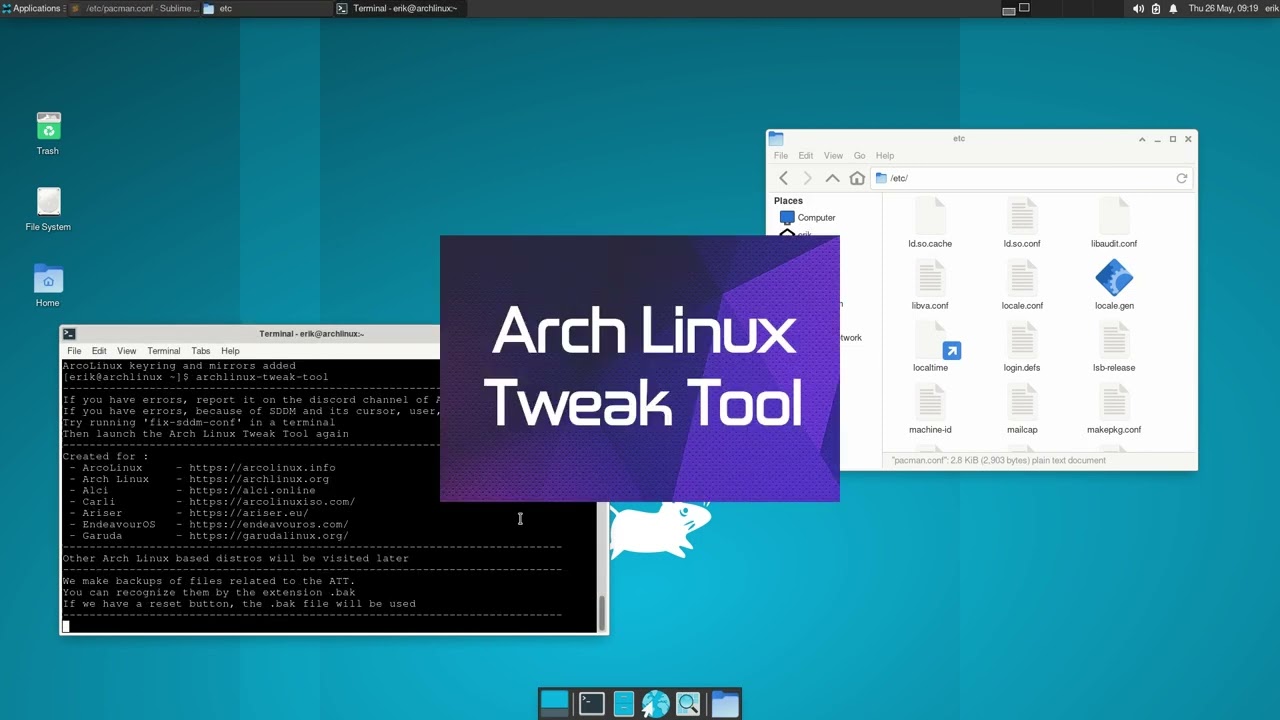
Task: Go to parent folder in file manager
Action: (x=832, y=178)
